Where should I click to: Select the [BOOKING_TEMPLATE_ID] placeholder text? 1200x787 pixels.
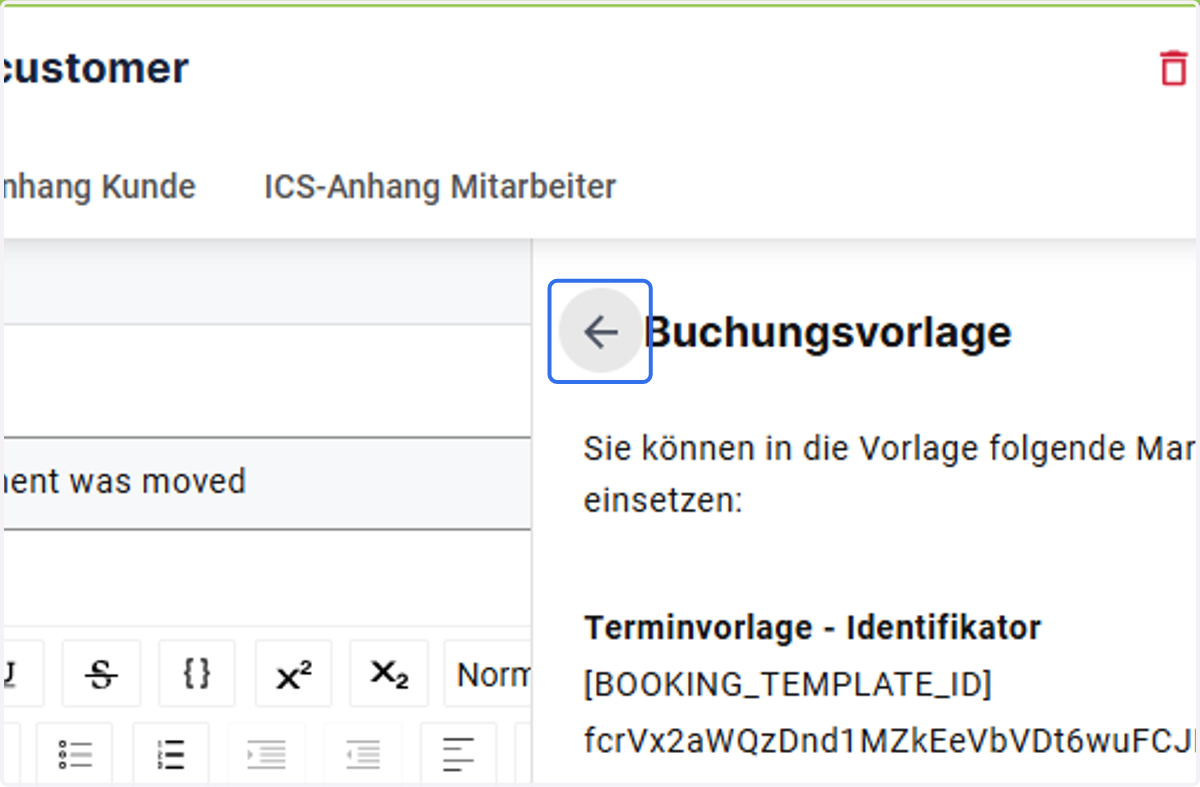[788, 686]
